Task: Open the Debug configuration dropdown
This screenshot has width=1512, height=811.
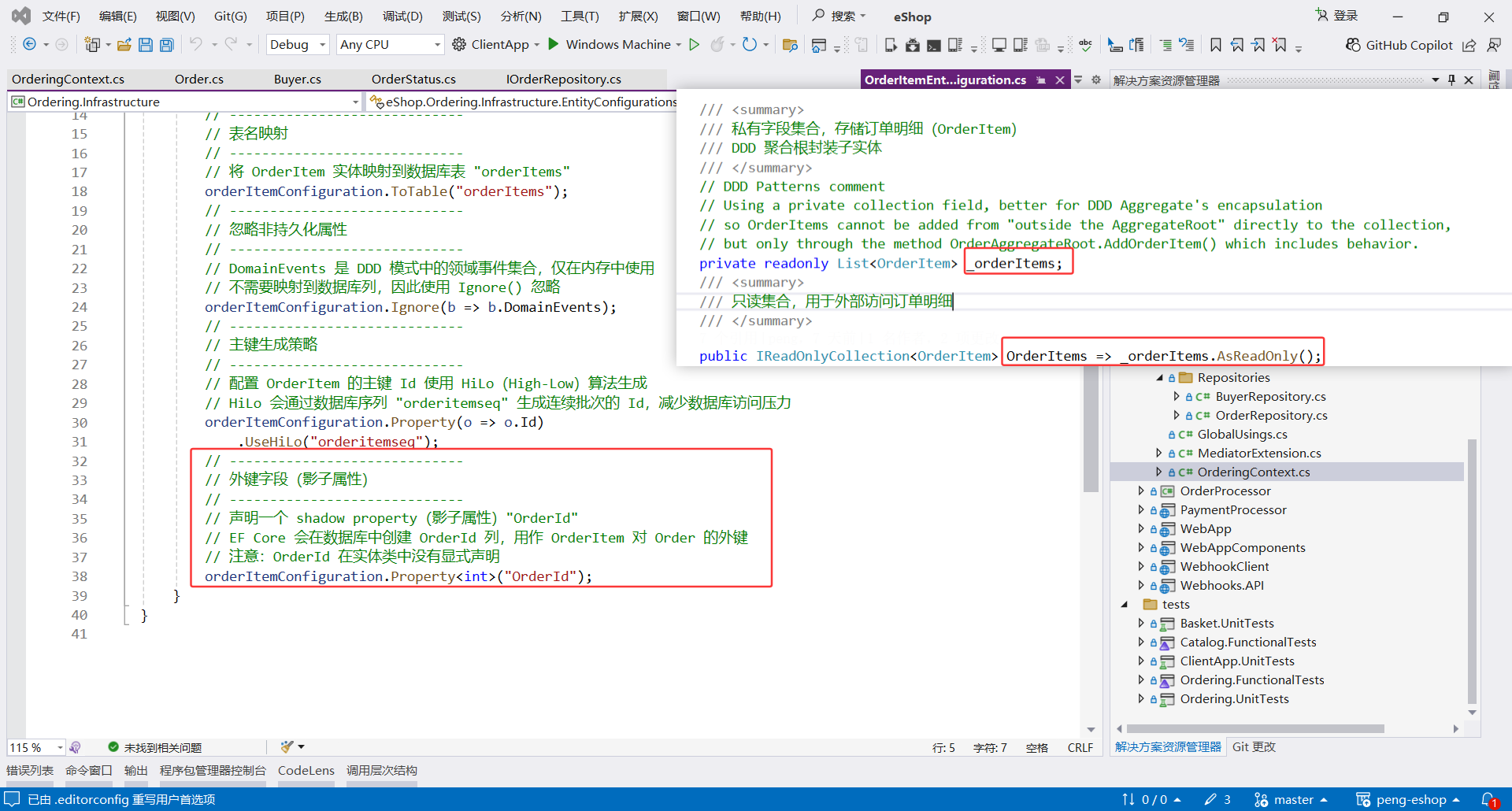Action: pos(298,44)
